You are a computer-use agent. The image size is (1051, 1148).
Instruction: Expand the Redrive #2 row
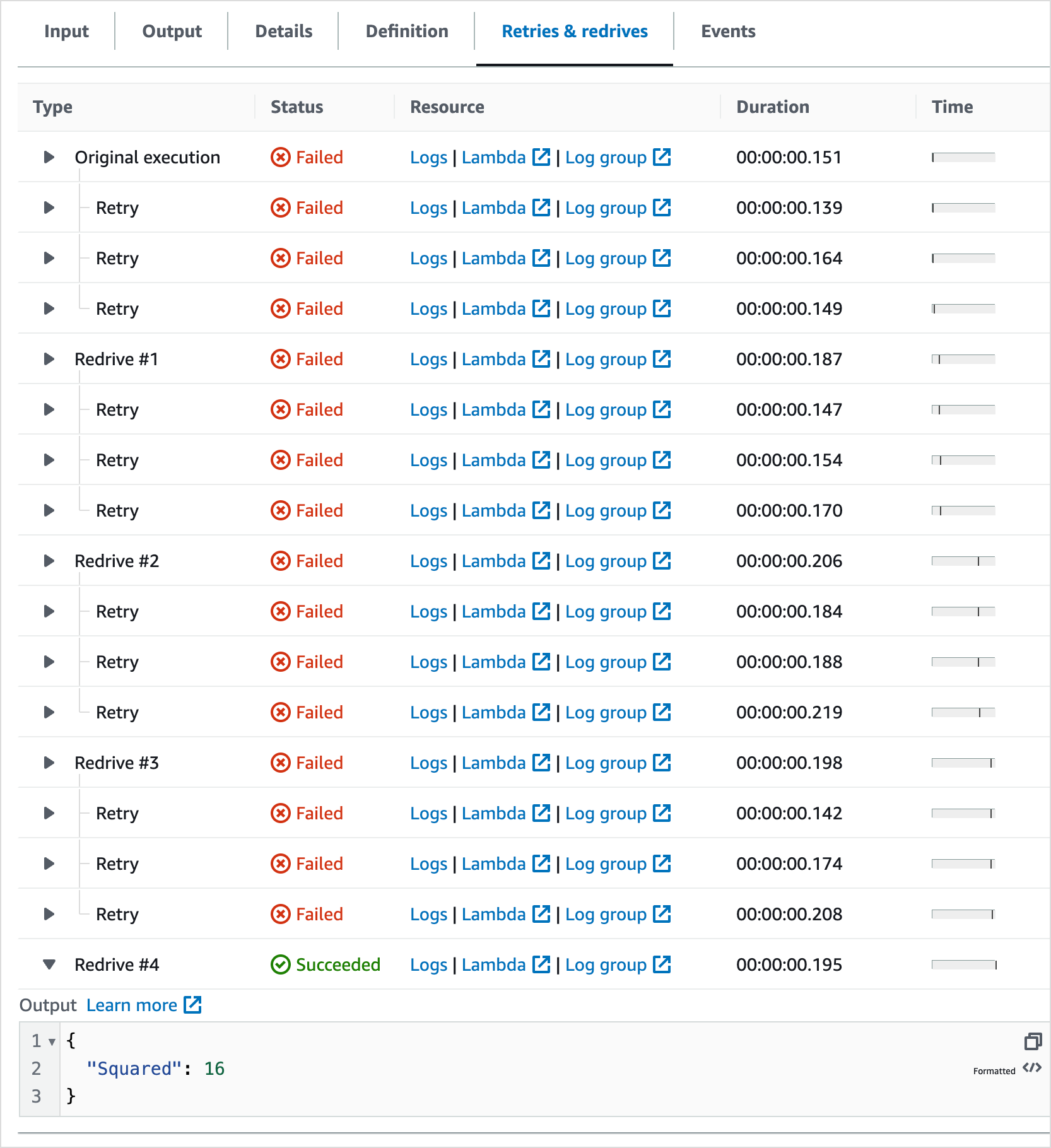point(49,561)
